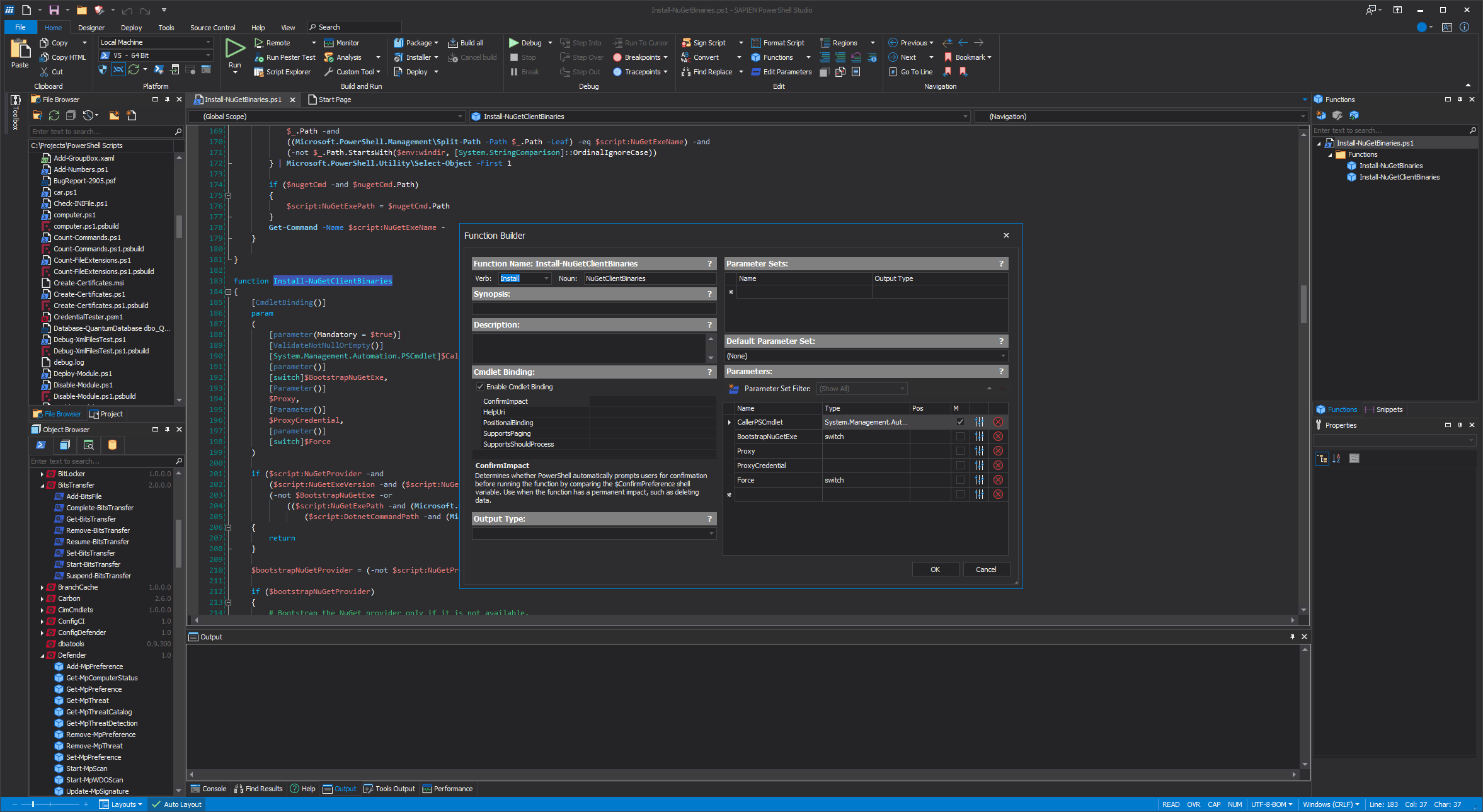1483x812 pixels.
Task: Click Step Into debug icon
Action: click(x=564, y=43)
